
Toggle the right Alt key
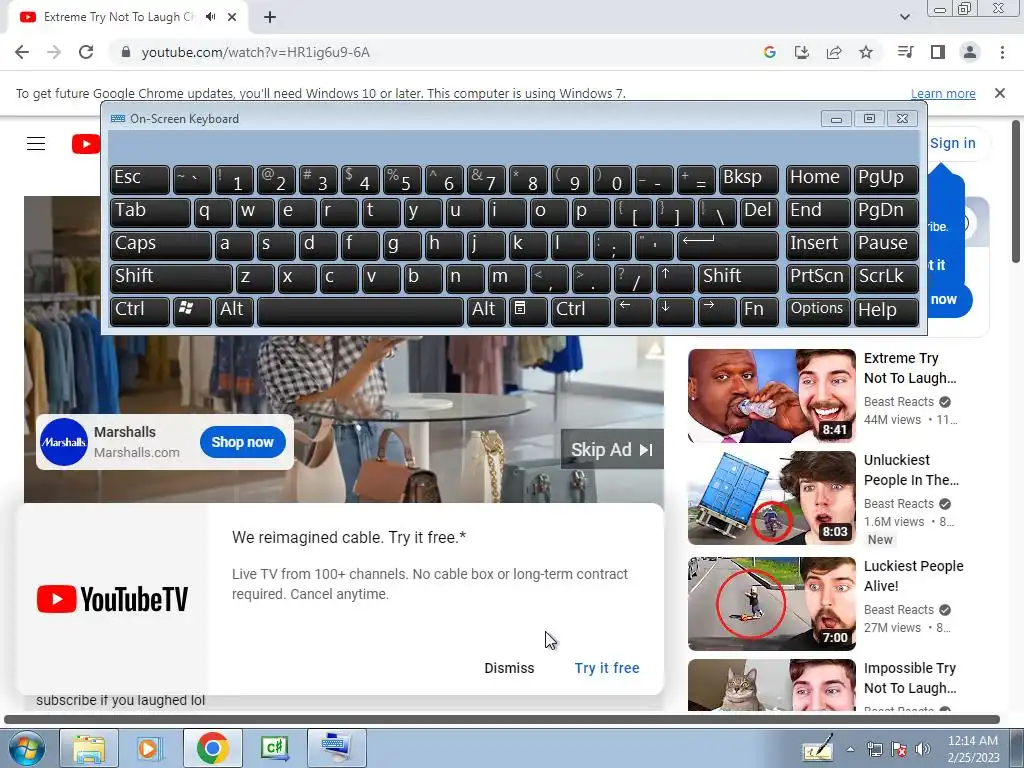tap(486, 311)
